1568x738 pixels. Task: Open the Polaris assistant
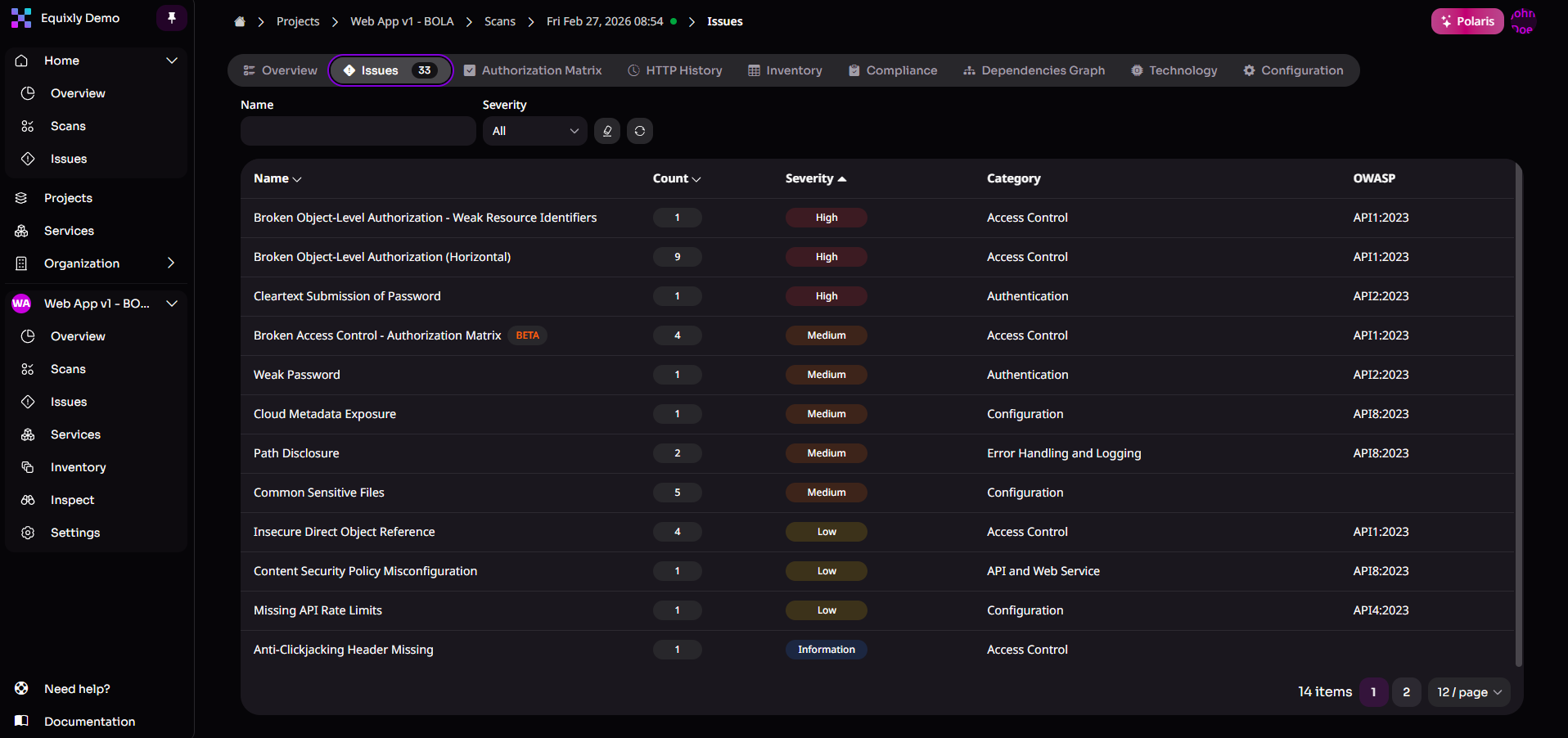pyautogui.click(x=1467, y=21)
